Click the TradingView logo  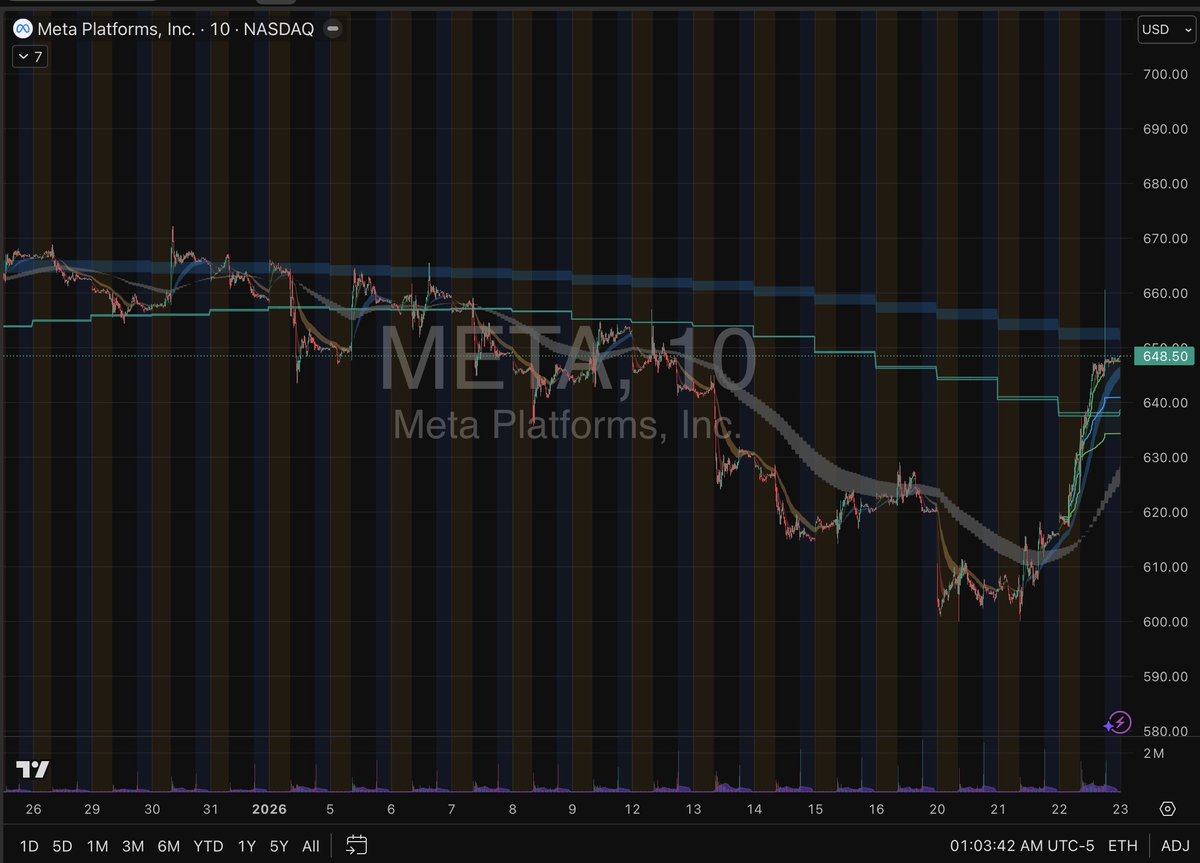33,769
